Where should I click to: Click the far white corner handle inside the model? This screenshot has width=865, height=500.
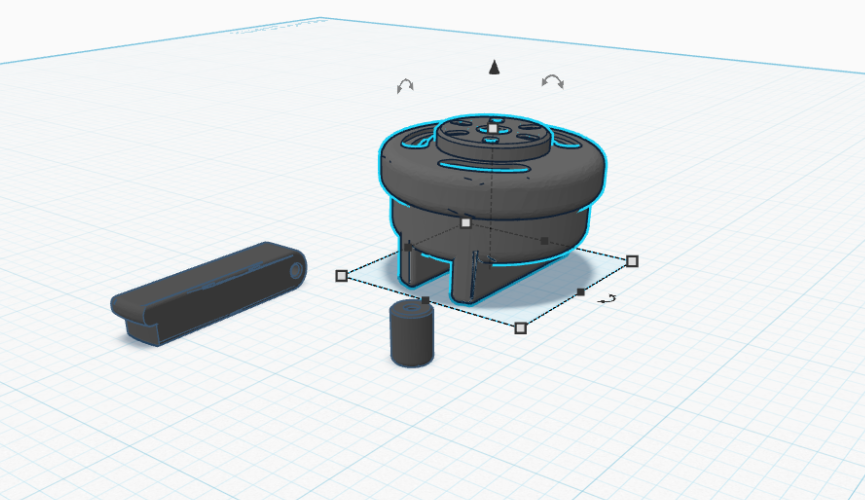pos(466,223)
